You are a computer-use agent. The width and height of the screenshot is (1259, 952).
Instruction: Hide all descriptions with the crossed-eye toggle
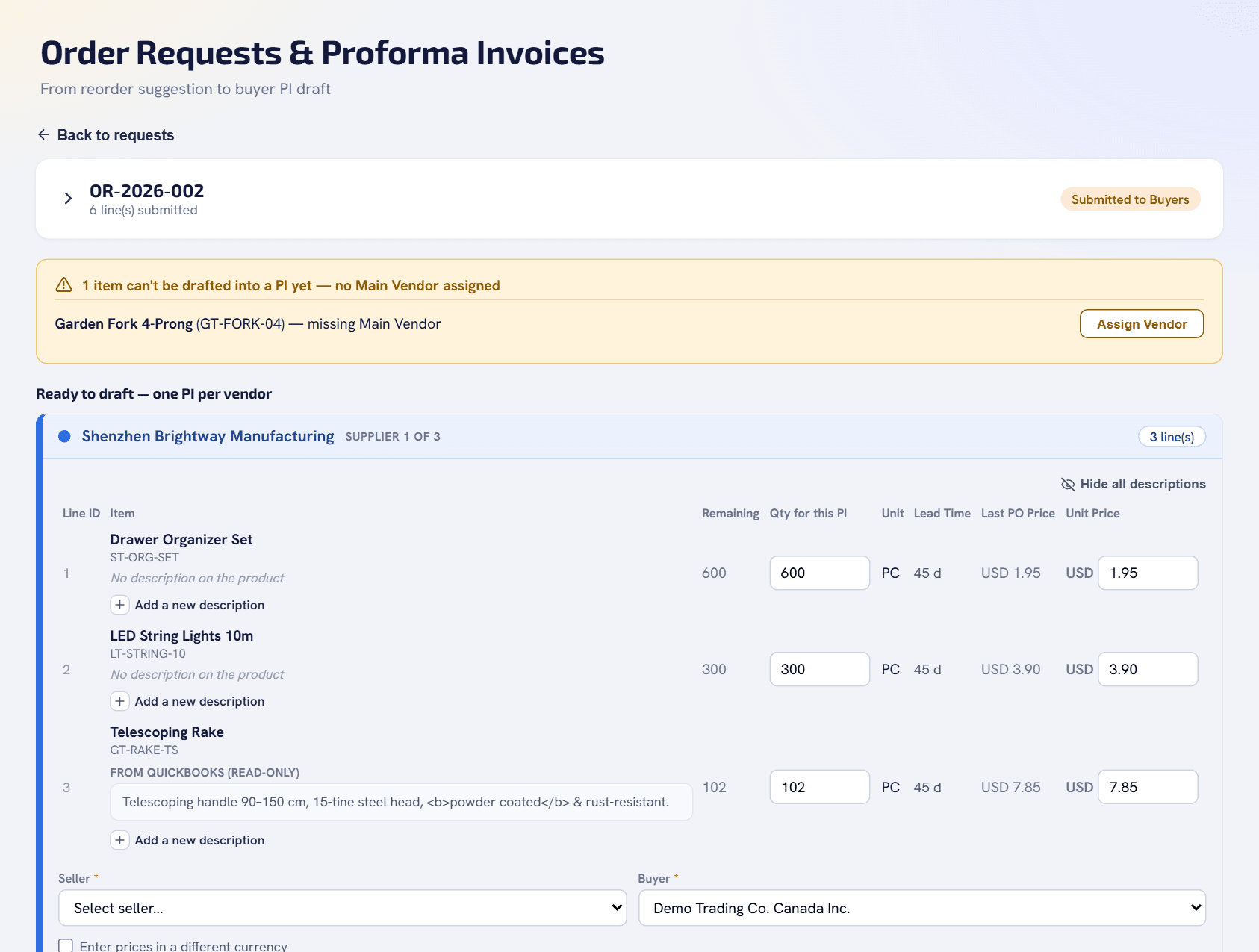1133,484
